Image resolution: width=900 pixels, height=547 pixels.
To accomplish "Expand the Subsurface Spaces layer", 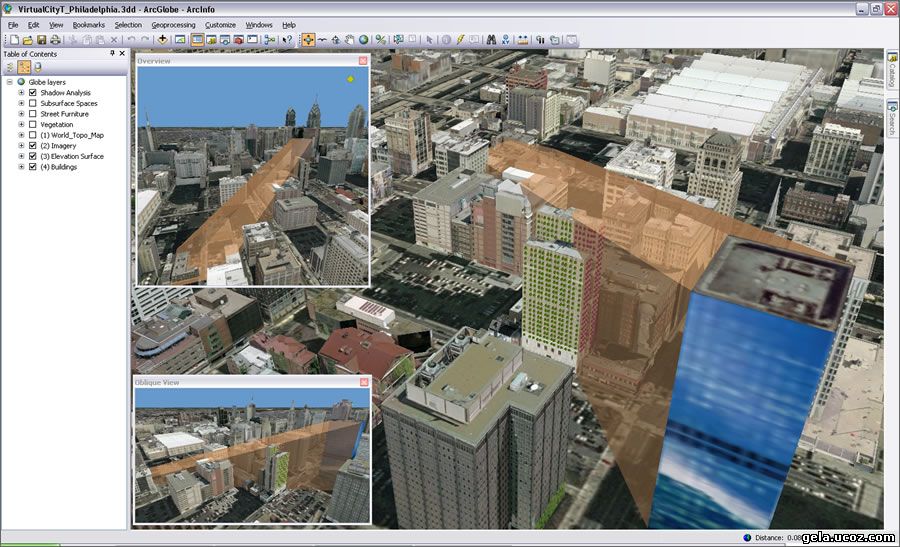I will (x=21, y=103).
